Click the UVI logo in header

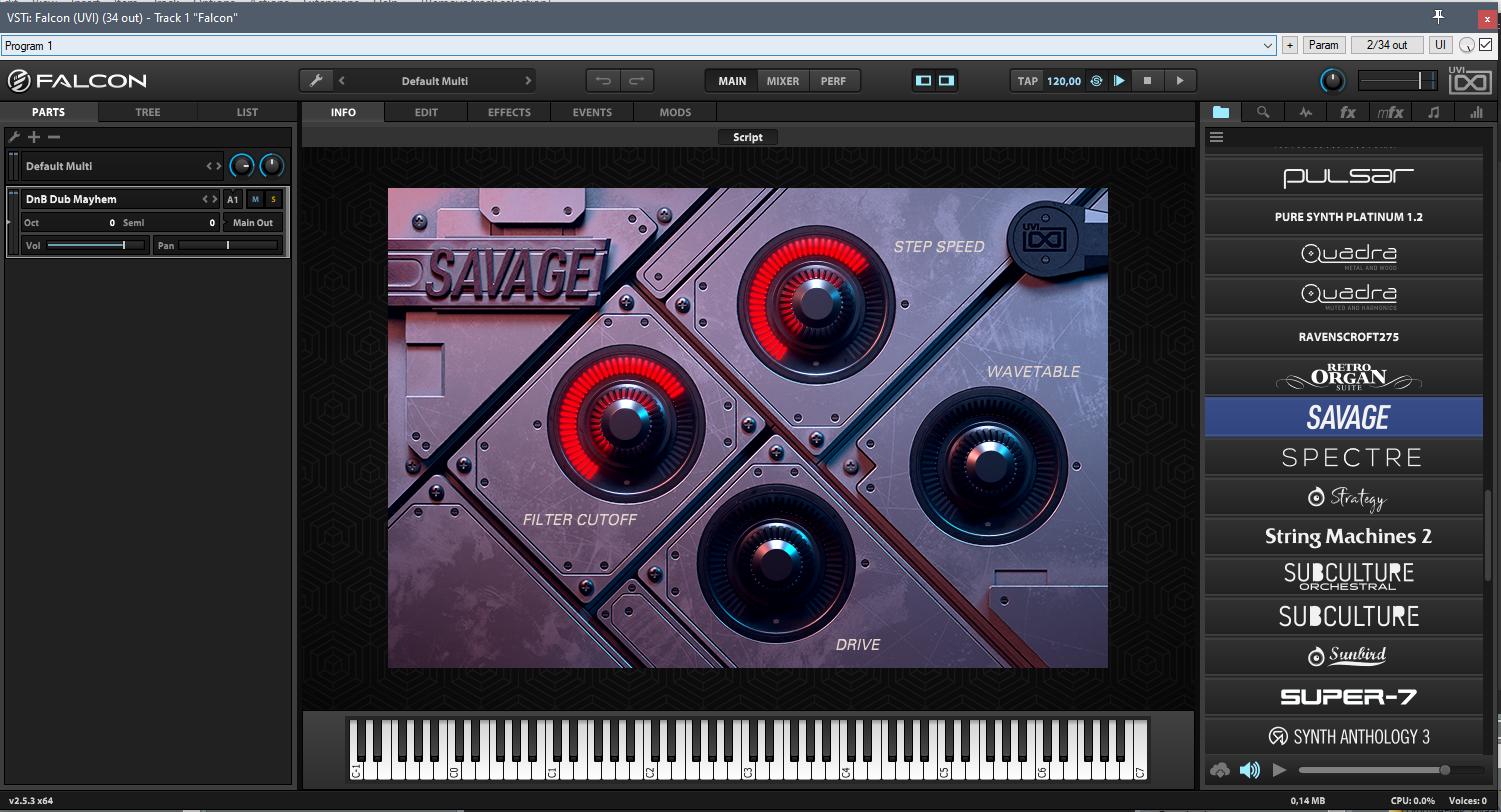pyautogui.click(x=1471, y=81)
